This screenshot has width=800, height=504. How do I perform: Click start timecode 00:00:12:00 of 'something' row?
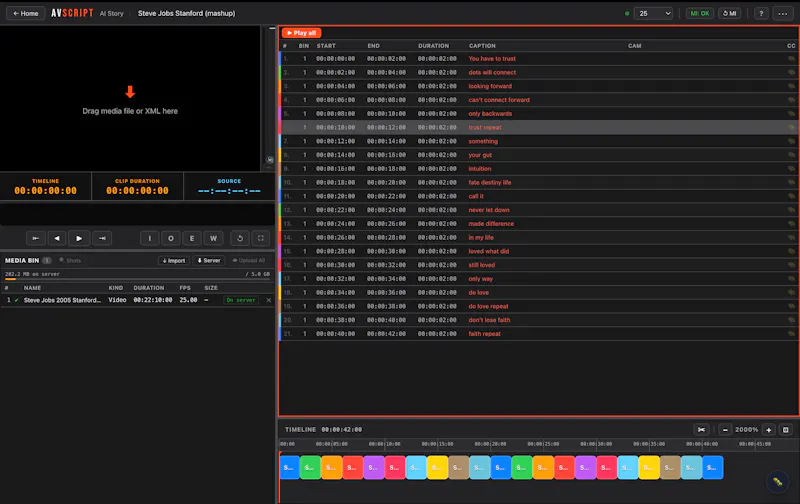point(335,141)
